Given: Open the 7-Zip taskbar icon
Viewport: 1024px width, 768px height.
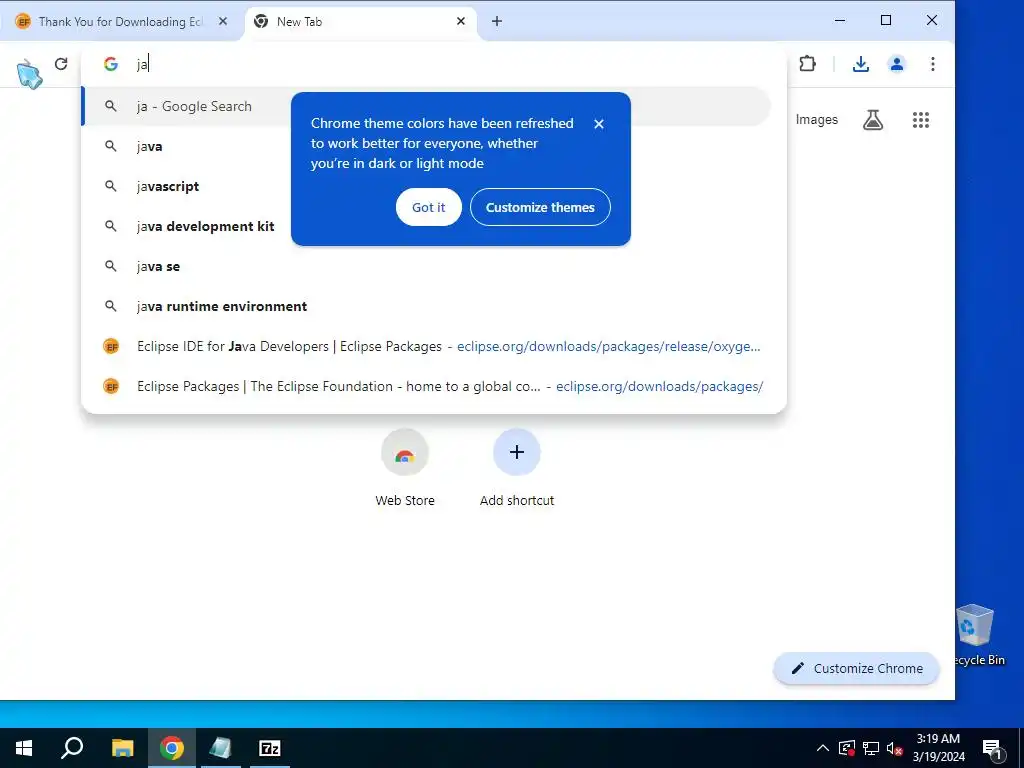Looking at the screenshot, I should (x=270, y=748).
